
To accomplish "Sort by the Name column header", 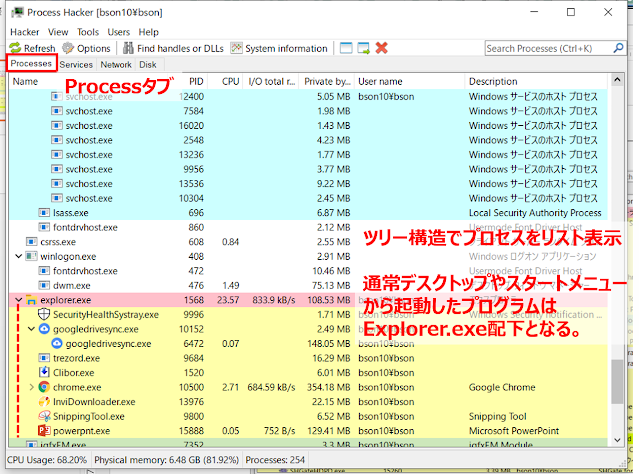I will pyautogui.click(x=25, y=81).
